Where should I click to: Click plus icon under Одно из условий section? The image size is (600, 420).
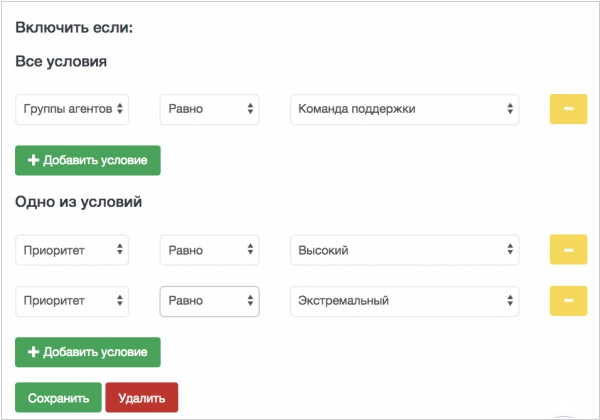click(33, 352)
